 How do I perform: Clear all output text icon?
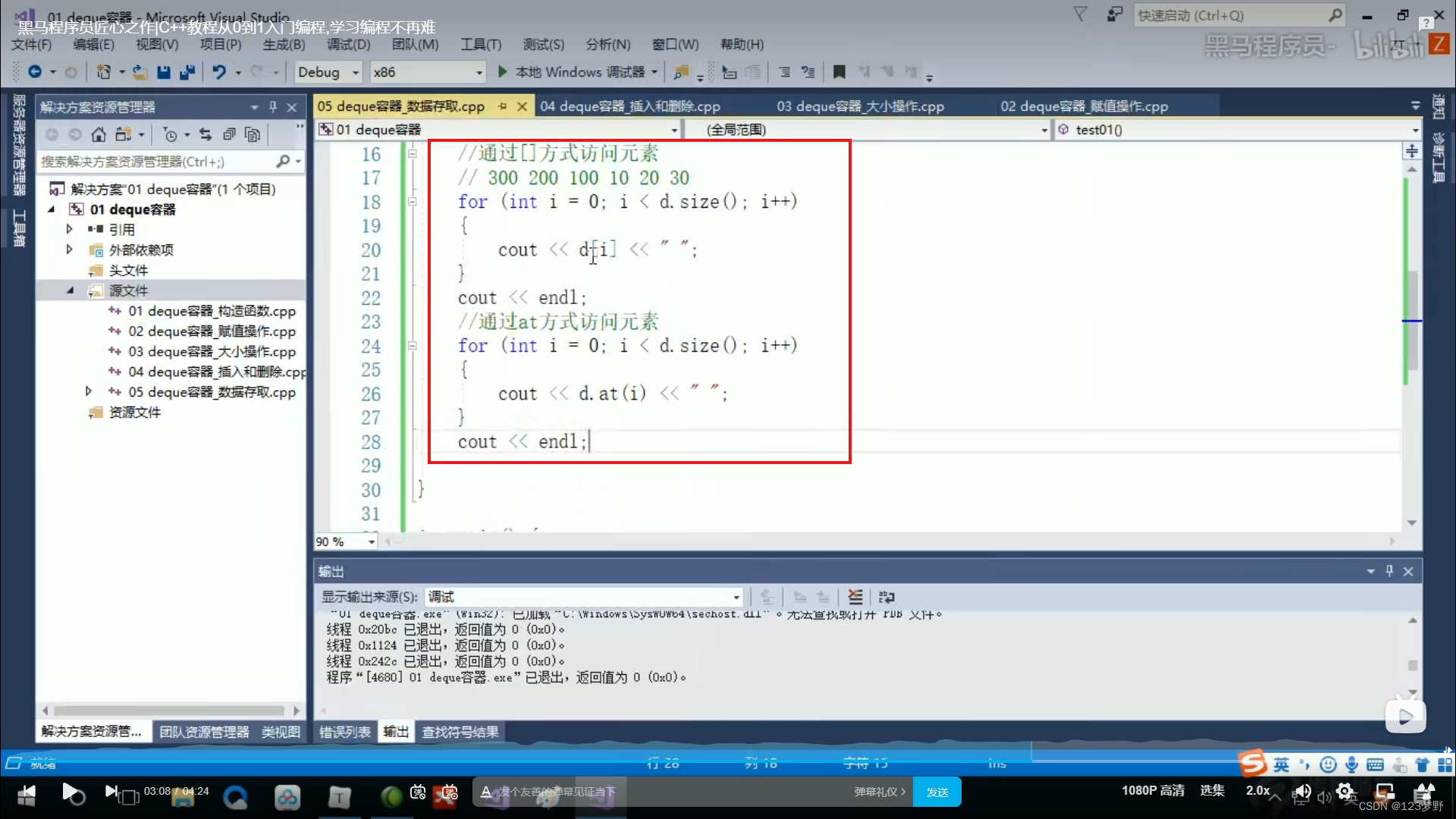[855, 597]
